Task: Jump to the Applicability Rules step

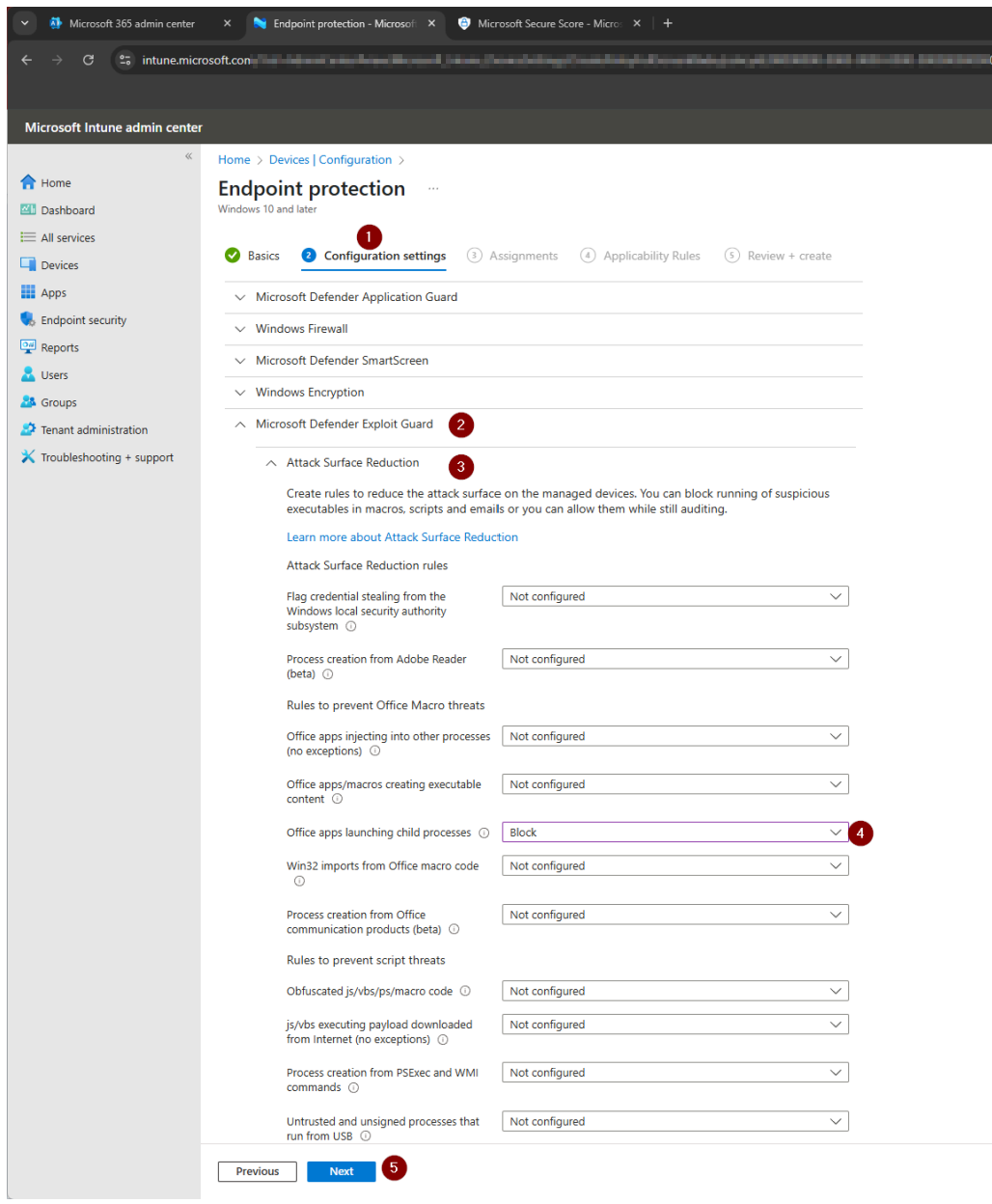Action: 641,256
